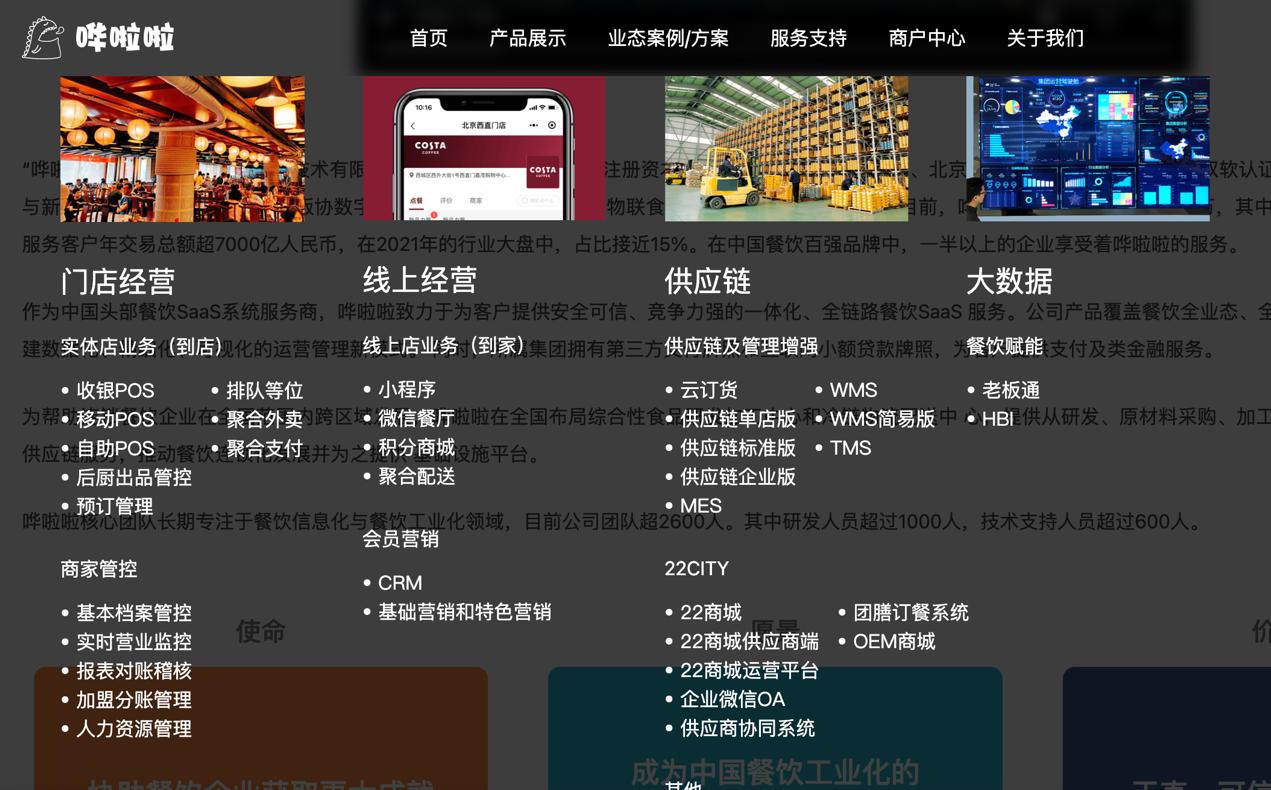
Task: Open the OEM商城 link
Action: 894,641
